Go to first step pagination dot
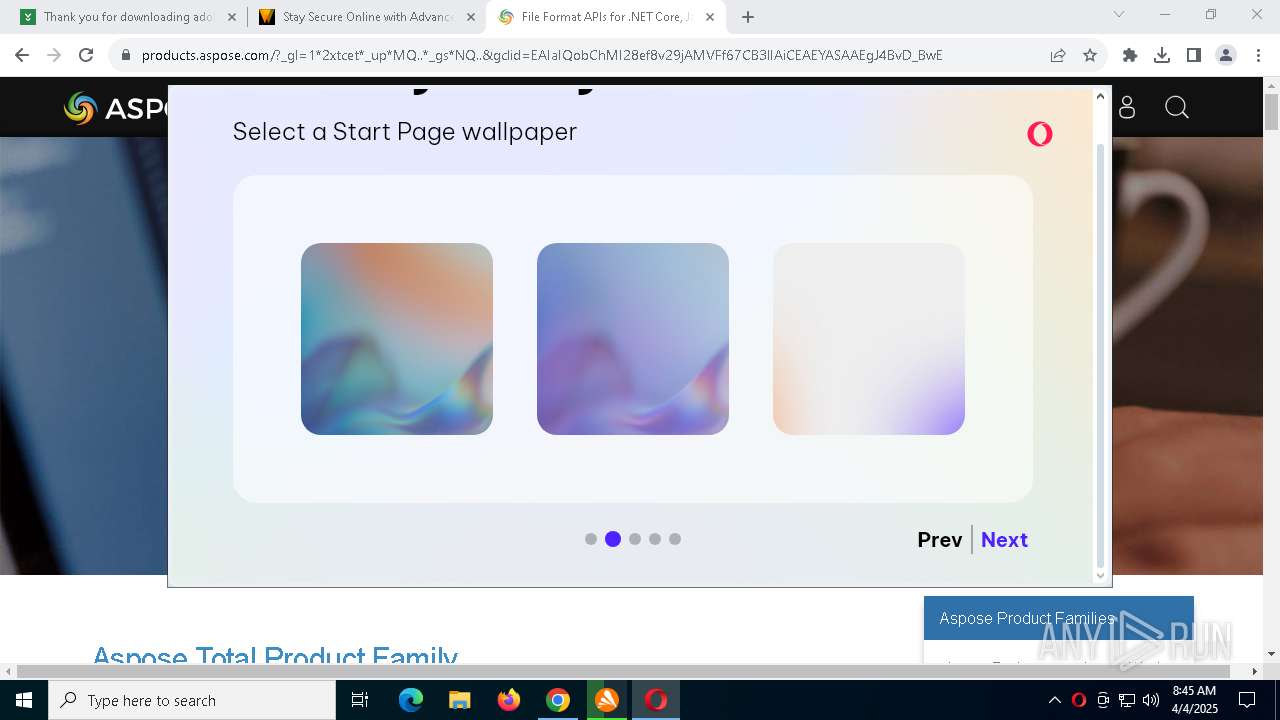Image resolution: width=1280 pixels, height=720 pixels. coord(591,539)
